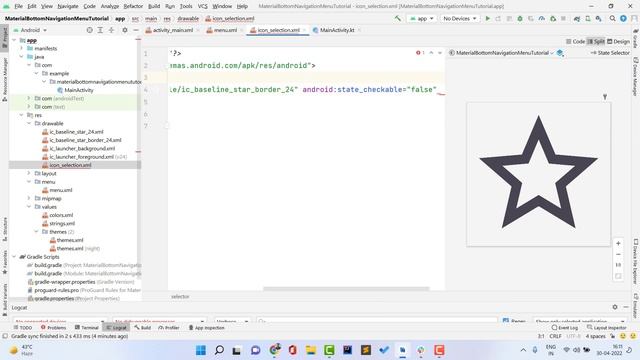
Task: Click Collapse All in project panel
Action: point(111,30)
